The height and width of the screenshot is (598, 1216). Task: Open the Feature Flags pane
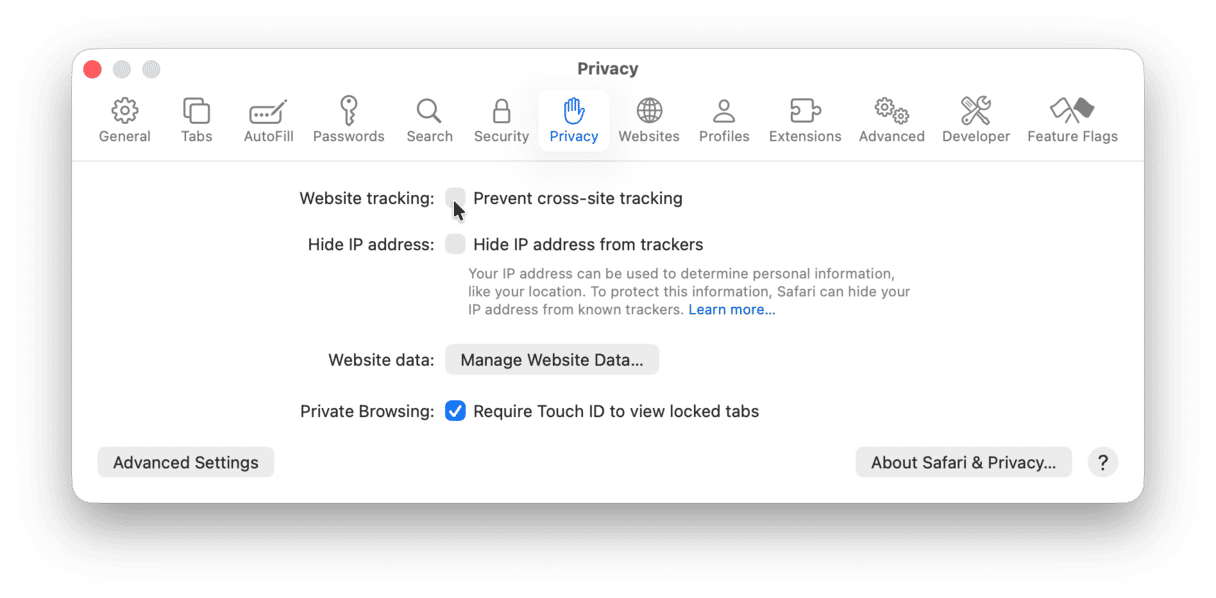1072,120
